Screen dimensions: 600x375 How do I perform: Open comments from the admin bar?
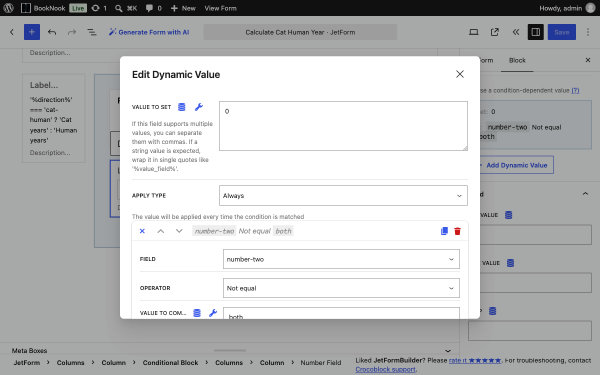point(153,8)
